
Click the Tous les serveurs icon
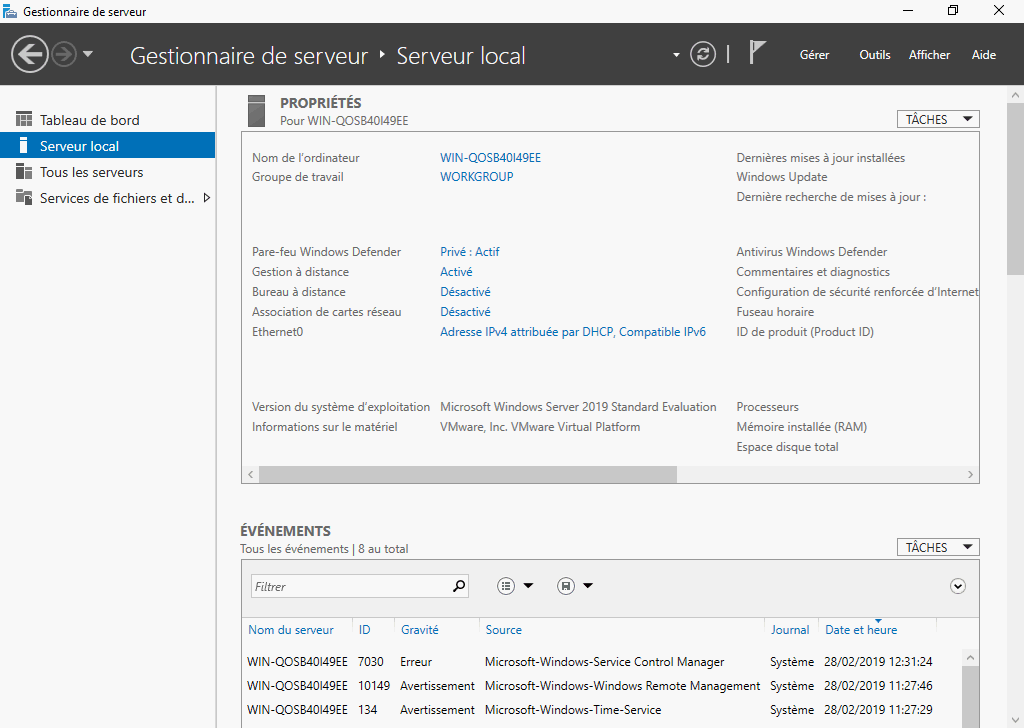coord(24,172)
